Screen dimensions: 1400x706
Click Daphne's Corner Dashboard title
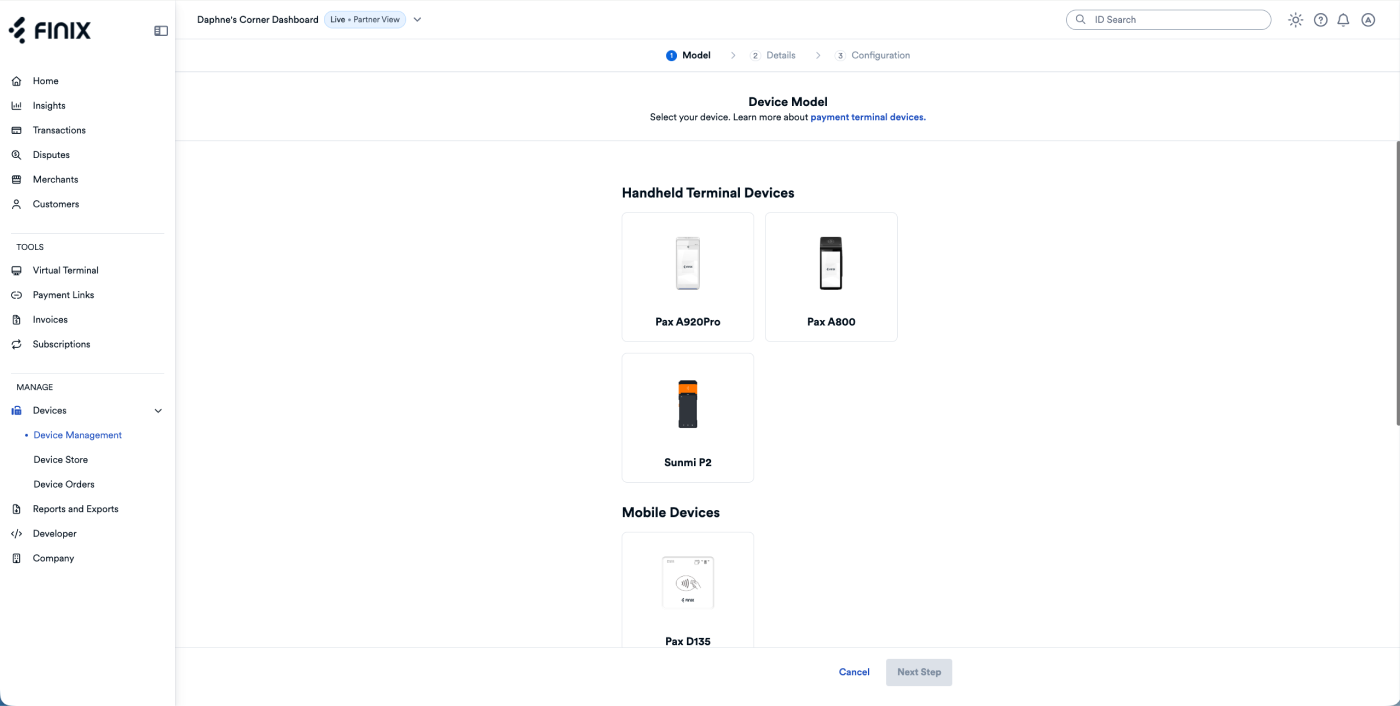pos(258,20)
